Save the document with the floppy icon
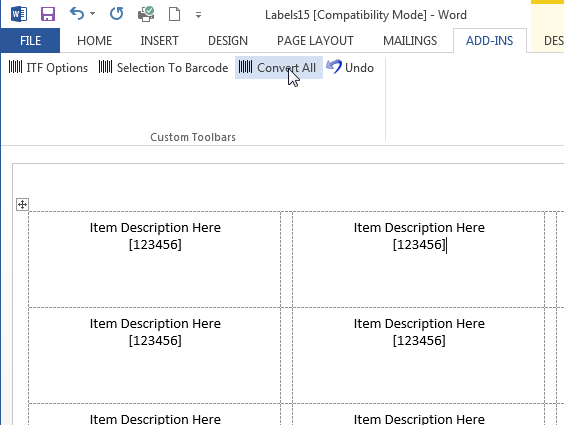The height and width of the screenshot is (425, 564). coord(48,14)
